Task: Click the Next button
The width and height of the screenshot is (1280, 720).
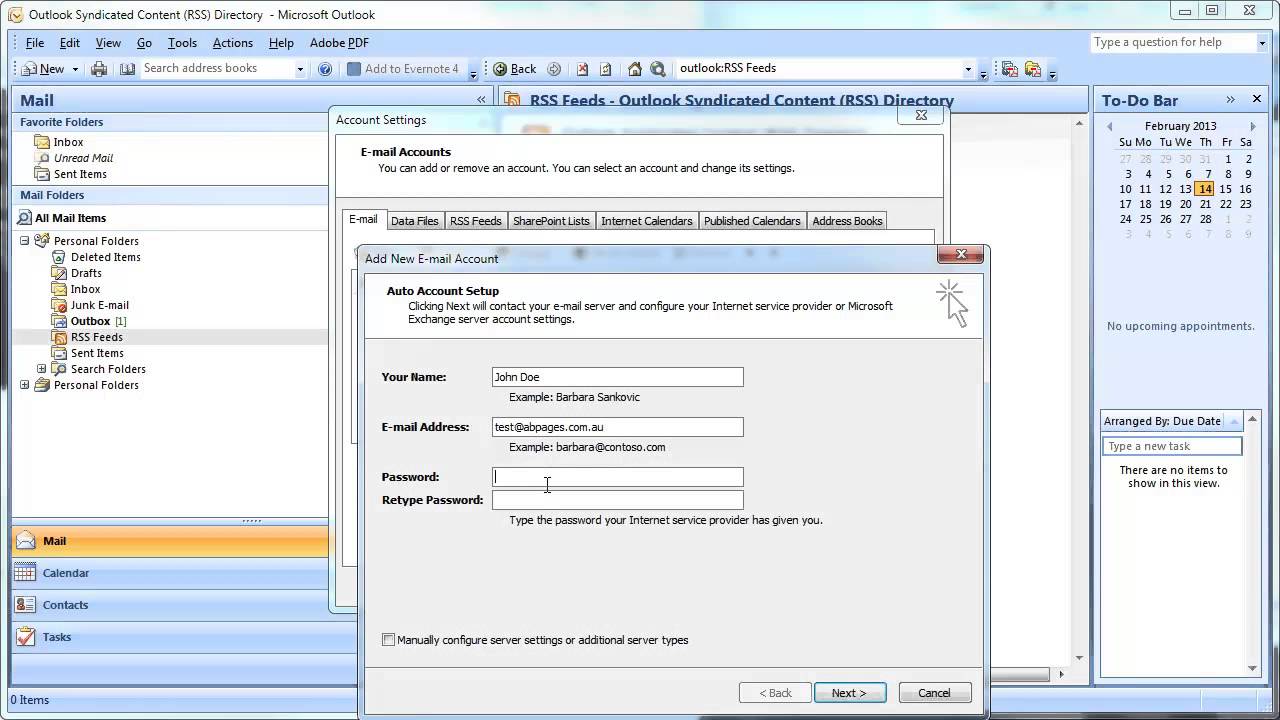Action: [850, 693]
